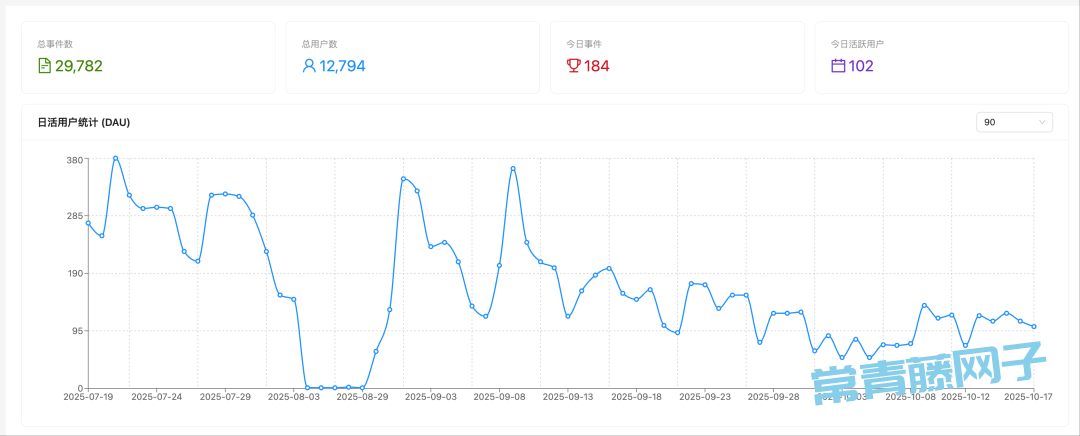The width and height of the screenshot is (1080, 436).
Task: Click today's active users count 102
Action: (x=860, y=66)
